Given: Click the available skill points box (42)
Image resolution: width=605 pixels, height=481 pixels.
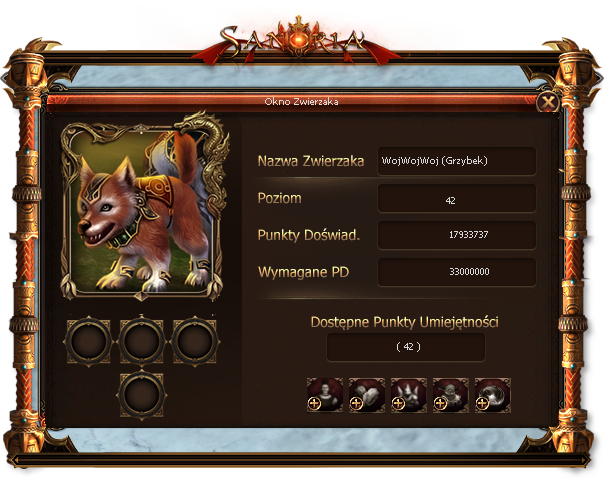Looking at the screenshot, I should coord(406,347).
